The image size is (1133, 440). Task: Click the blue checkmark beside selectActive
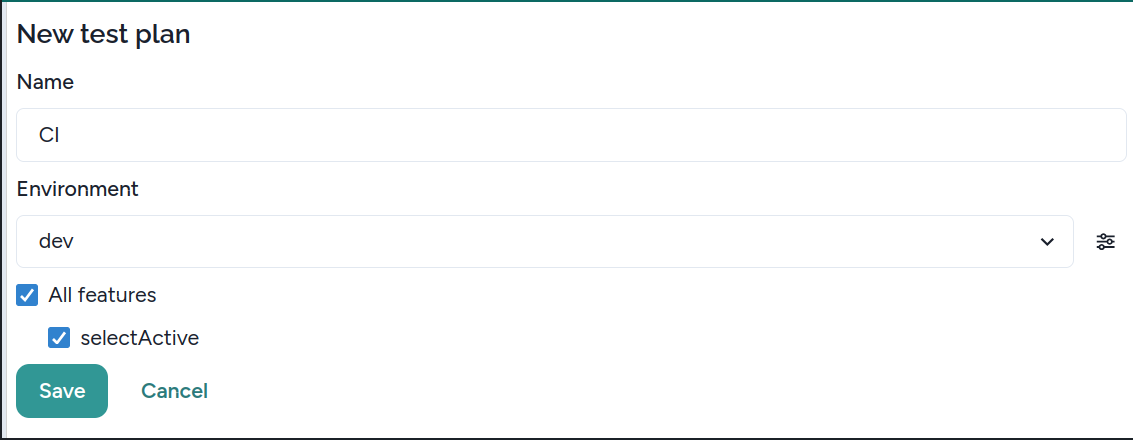tap(60, 338)
